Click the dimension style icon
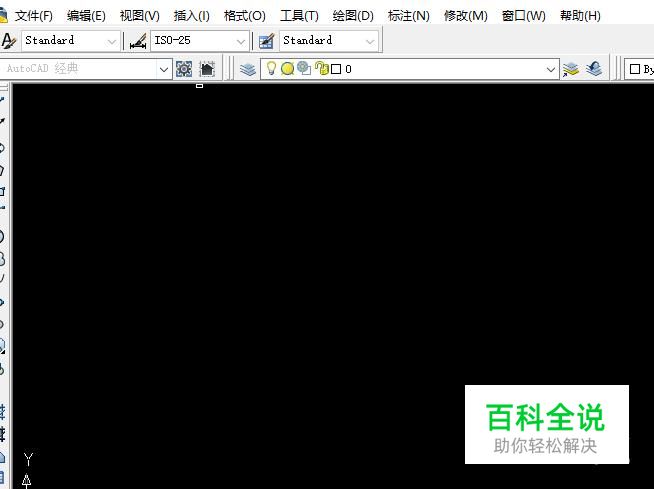The image size is (654, 489). pyautogui.click(x=138, y=41)
